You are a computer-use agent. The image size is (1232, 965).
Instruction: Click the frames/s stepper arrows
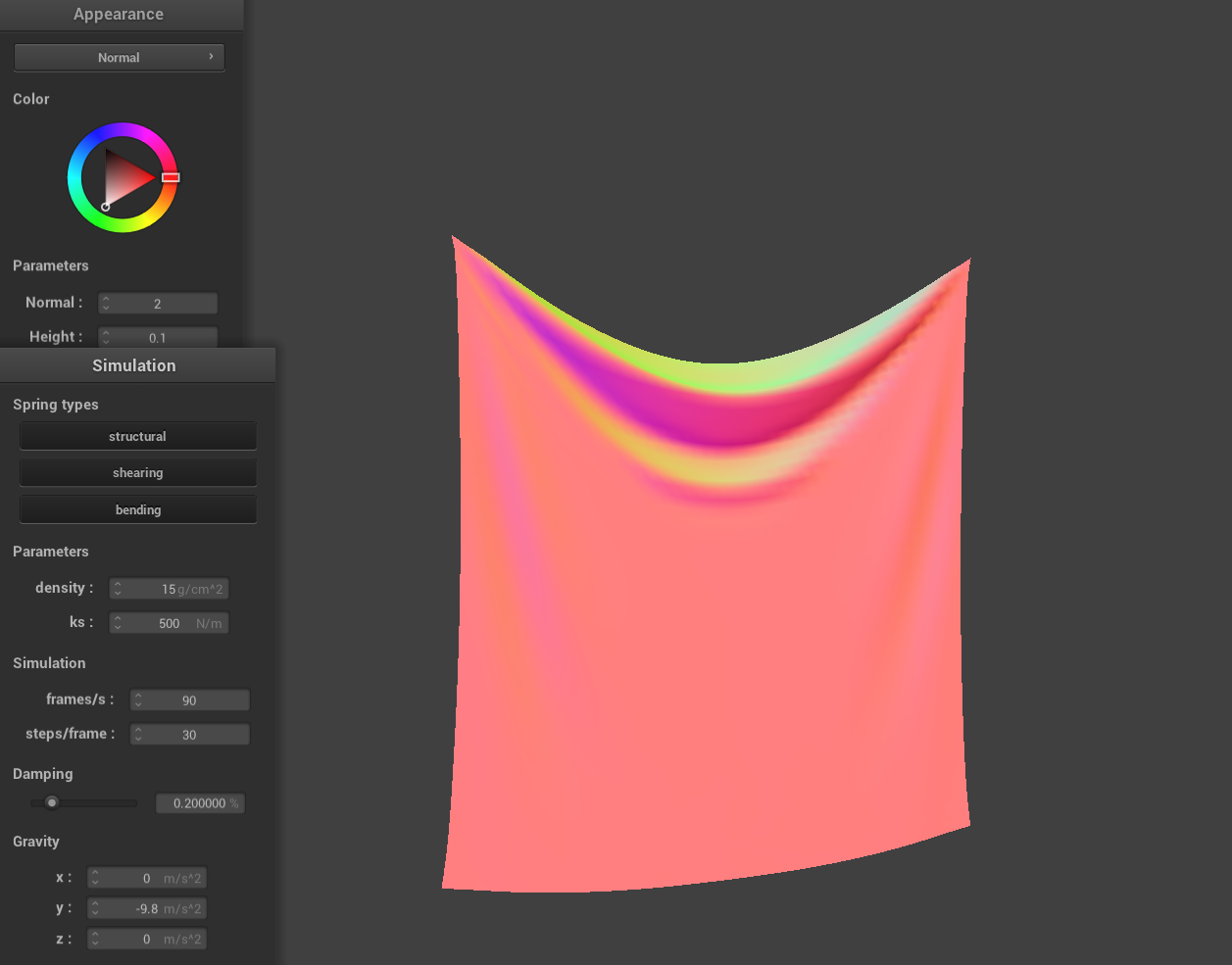[139, 700]
